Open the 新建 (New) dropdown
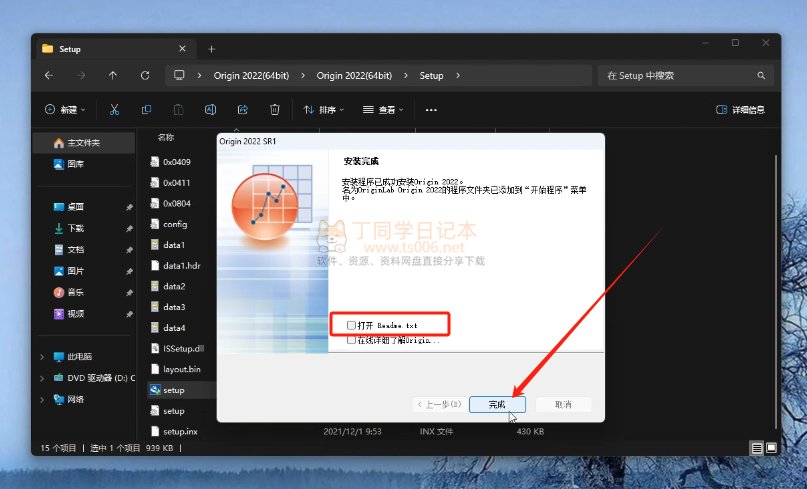This screenshot has height=489, width=807. tap(66, 110)
